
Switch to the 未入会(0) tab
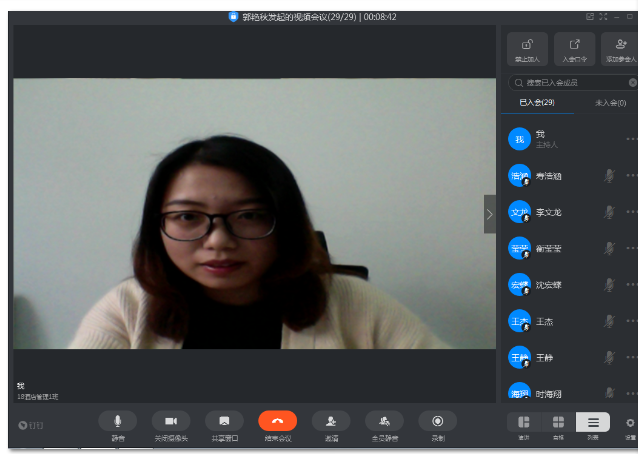point(610,103)
